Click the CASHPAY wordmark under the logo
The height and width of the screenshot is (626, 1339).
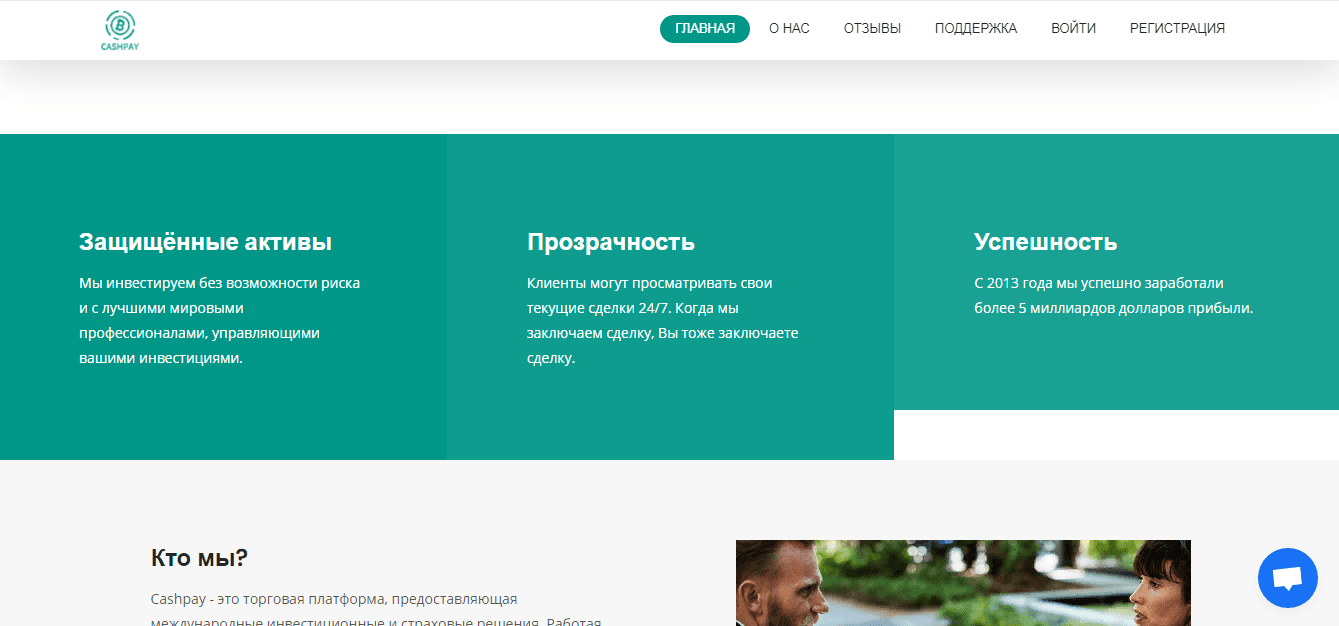(x=118, y=46)
